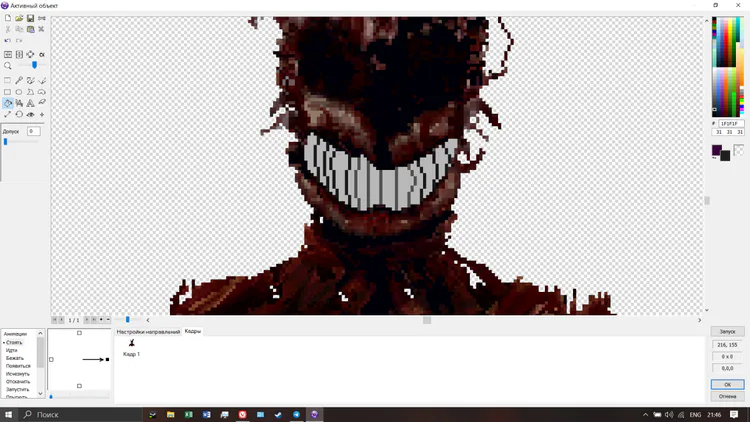Select the Polygon shape tool
The width and height of the screenshot is (750, 422).
(x=30, y=92)
